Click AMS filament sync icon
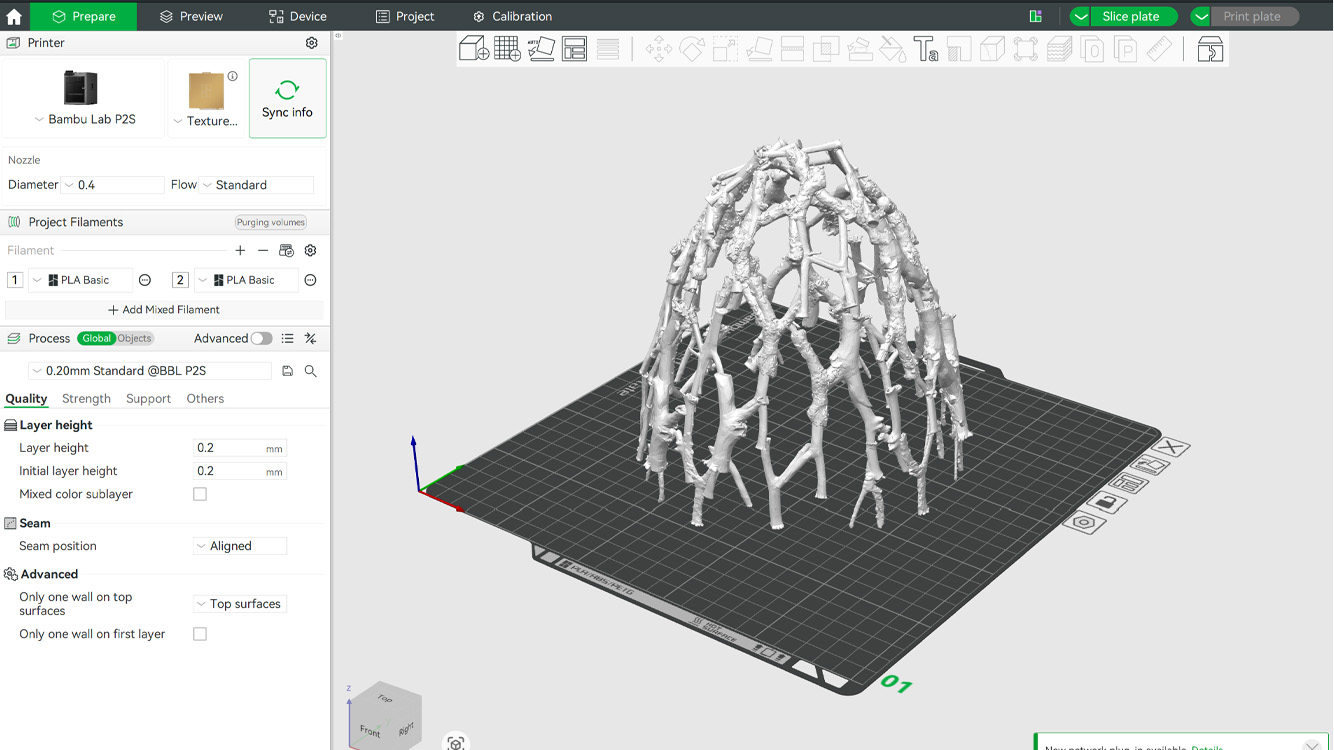The image size is (1334, 750). (286, 251)
